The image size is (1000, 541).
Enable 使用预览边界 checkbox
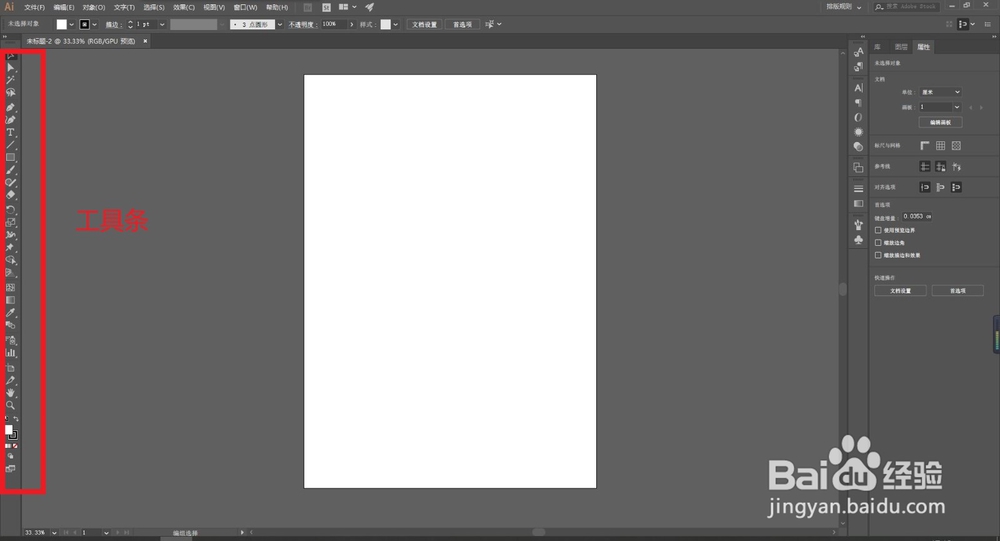878,230
